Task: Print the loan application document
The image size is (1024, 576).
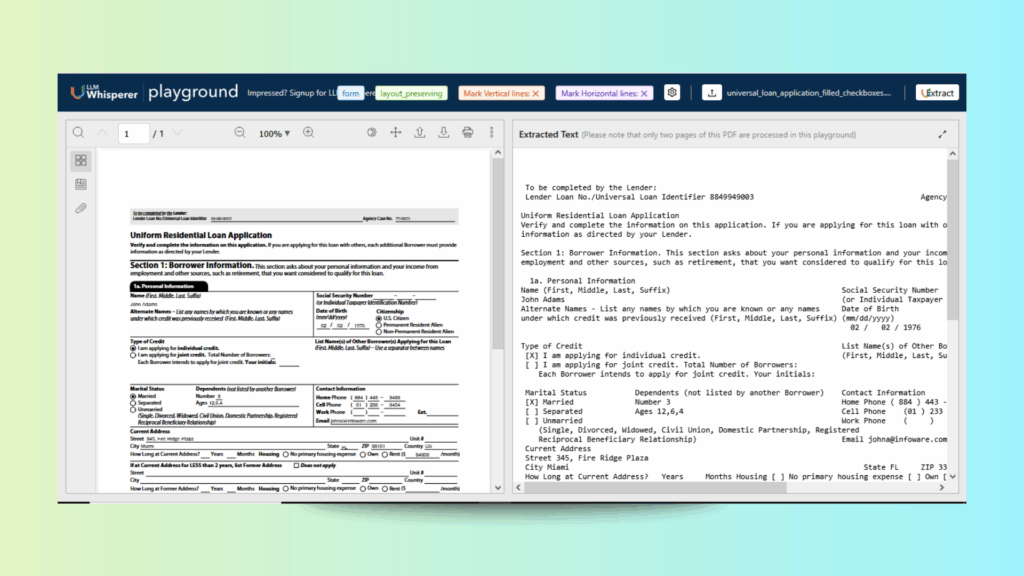Action: coord(467,133)
